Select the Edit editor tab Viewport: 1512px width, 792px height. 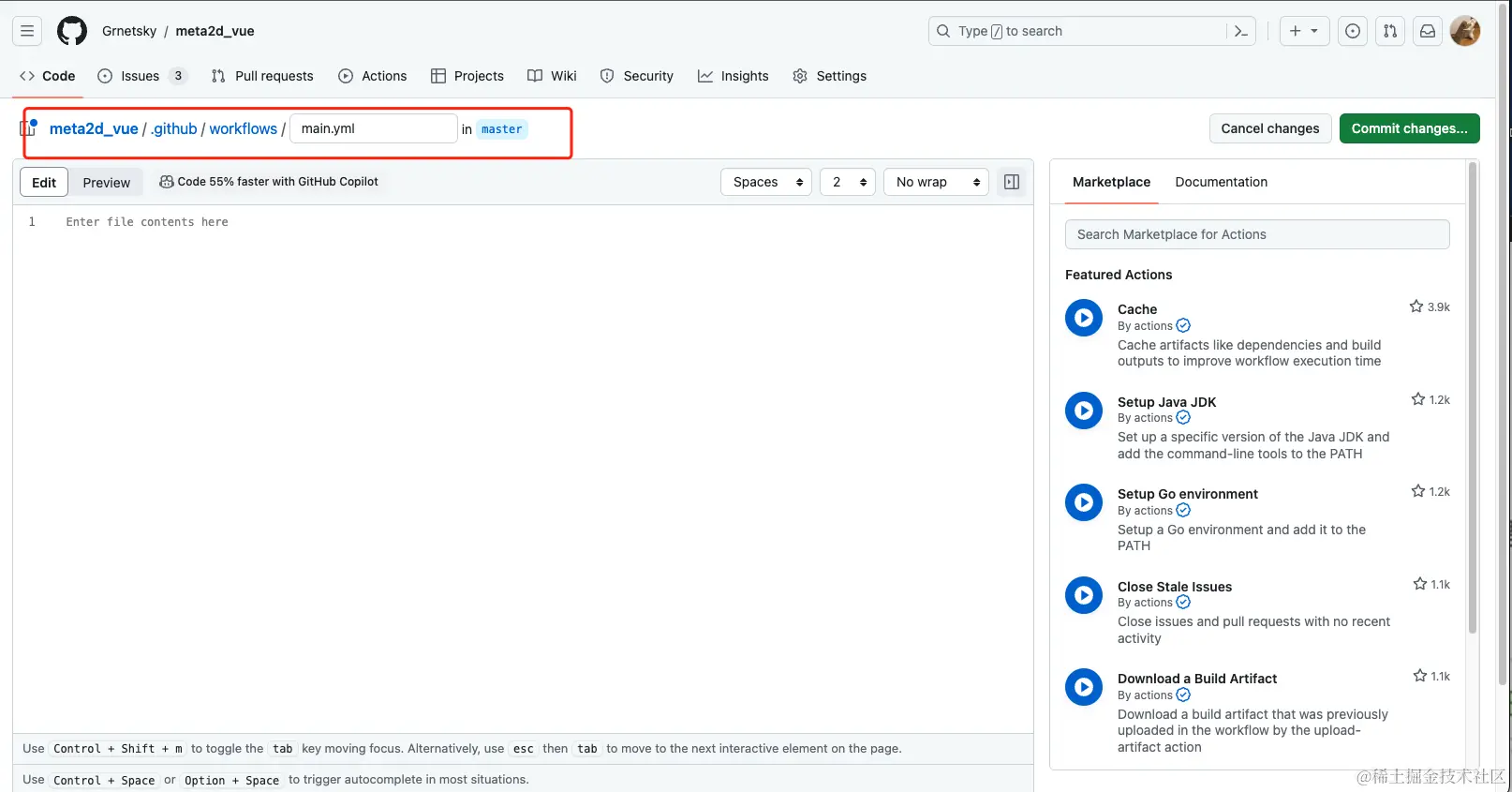[x=44, y=182]
